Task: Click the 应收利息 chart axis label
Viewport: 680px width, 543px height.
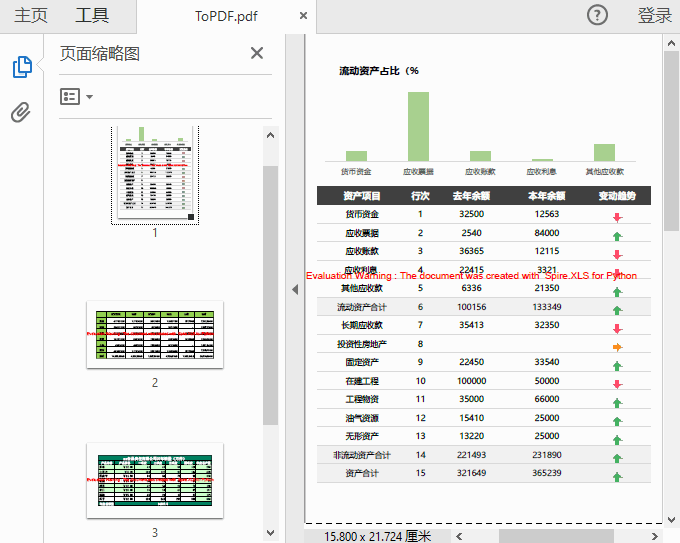Action: click(542, 172)
